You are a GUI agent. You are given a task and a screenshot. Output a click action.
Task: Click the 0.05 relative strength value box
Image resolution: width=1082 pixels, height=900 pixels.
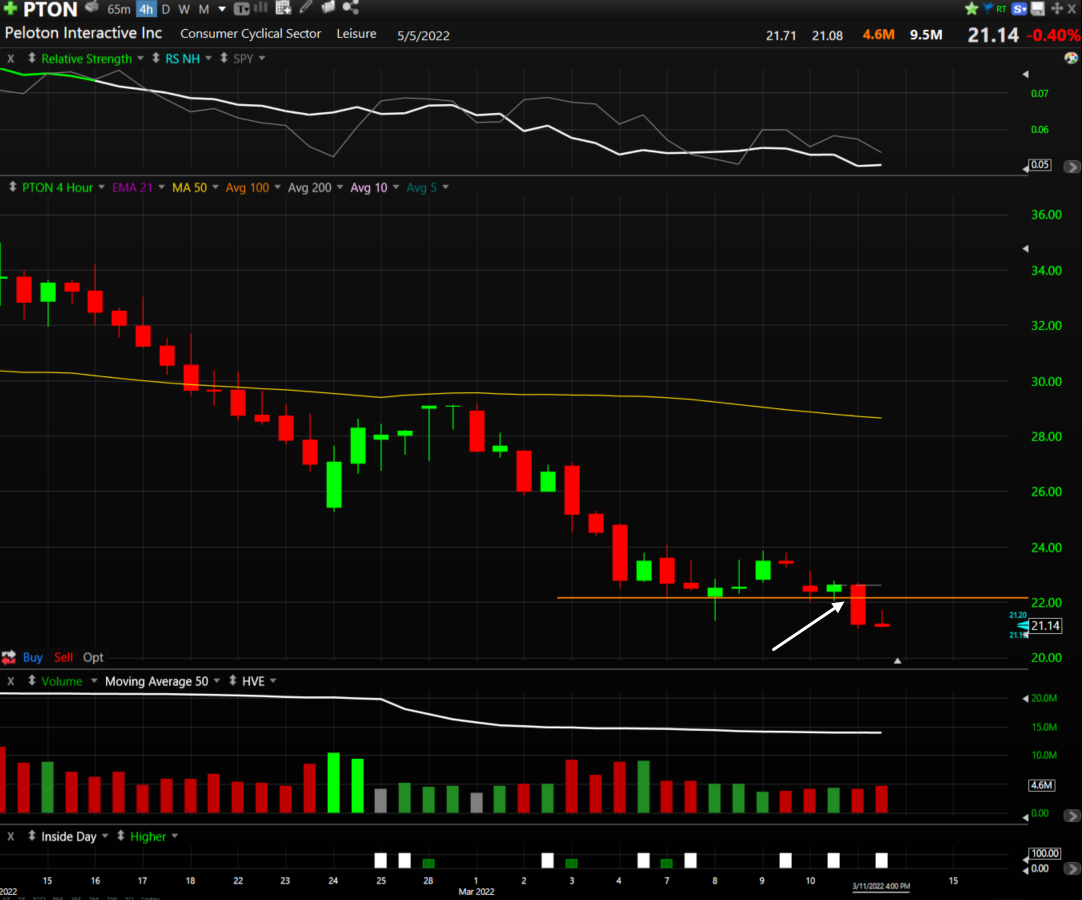pyautogui.click(x=1040, y=164)
